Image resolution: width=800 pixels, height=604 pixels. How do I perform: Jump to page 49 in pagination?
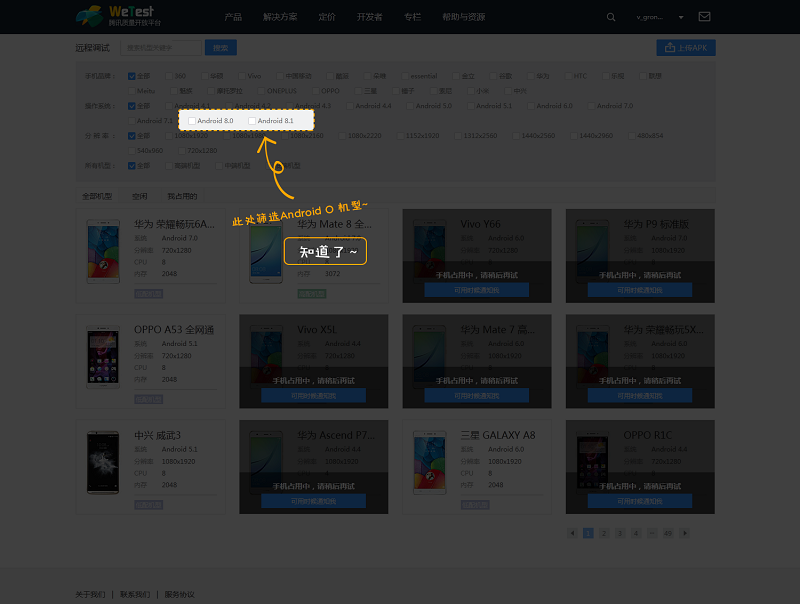pyautogui.click(x=668, y=533)
